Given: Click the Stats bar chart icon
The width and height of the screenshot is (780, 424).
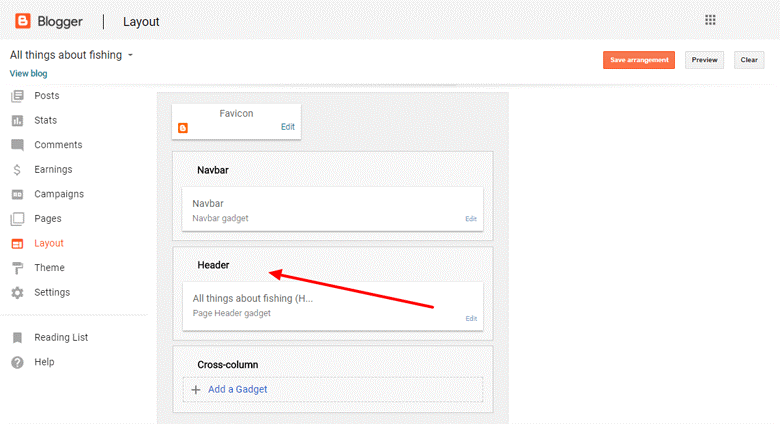Looking at the screenshot, I should [x=17, y=120].
